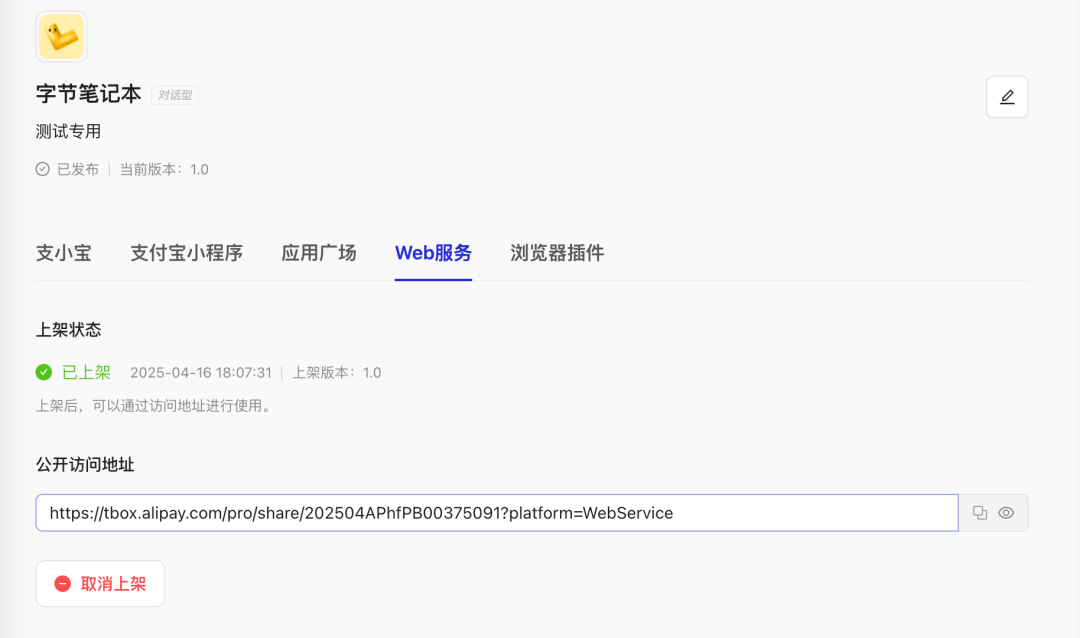1080x638 pixels.
Task: Copy the public access URL
Action: [979, 513]
